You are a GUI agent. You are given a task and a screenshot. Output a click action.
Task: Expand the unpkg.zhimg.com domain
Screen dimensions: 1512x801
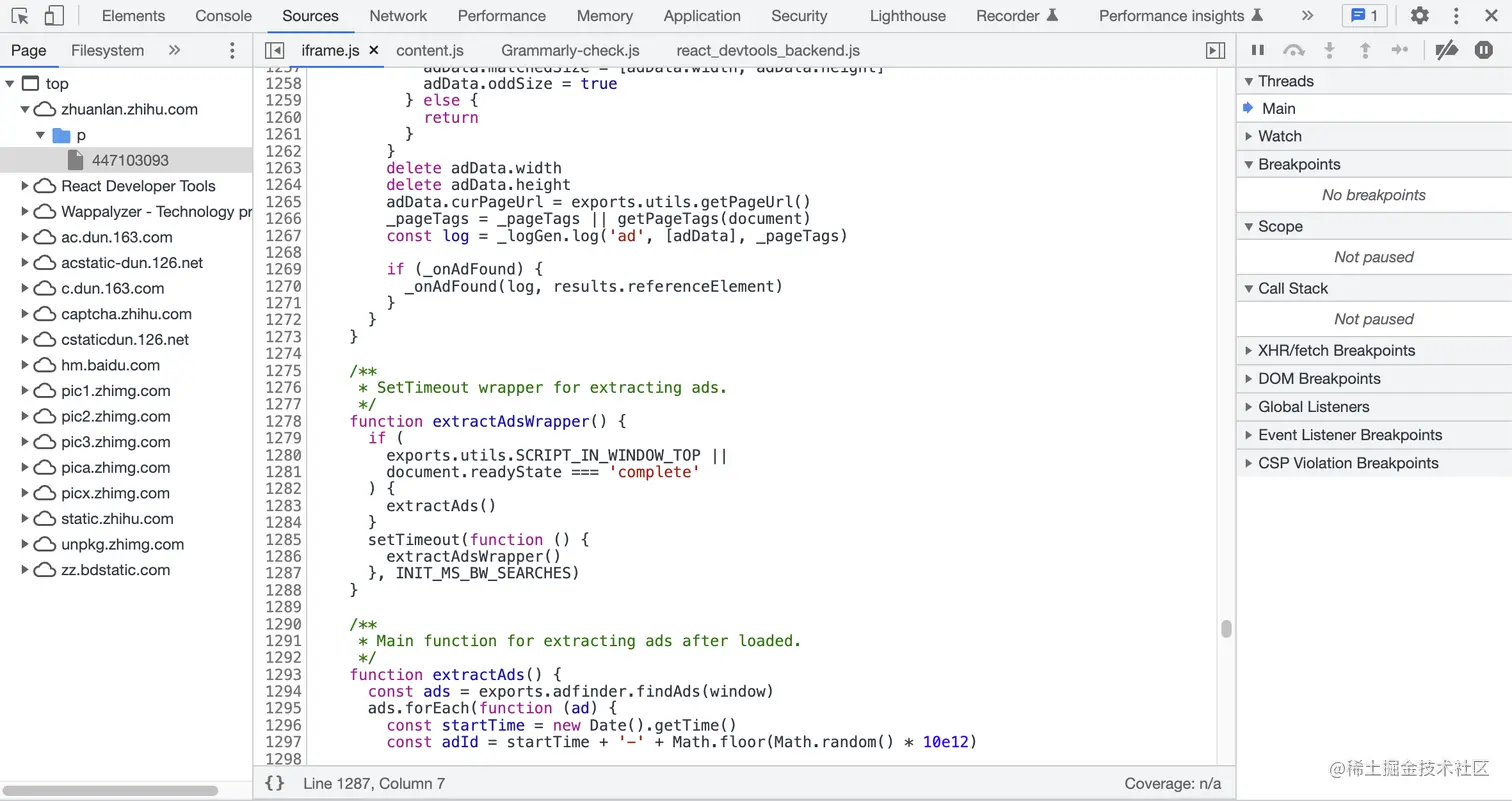pos(25,544)
